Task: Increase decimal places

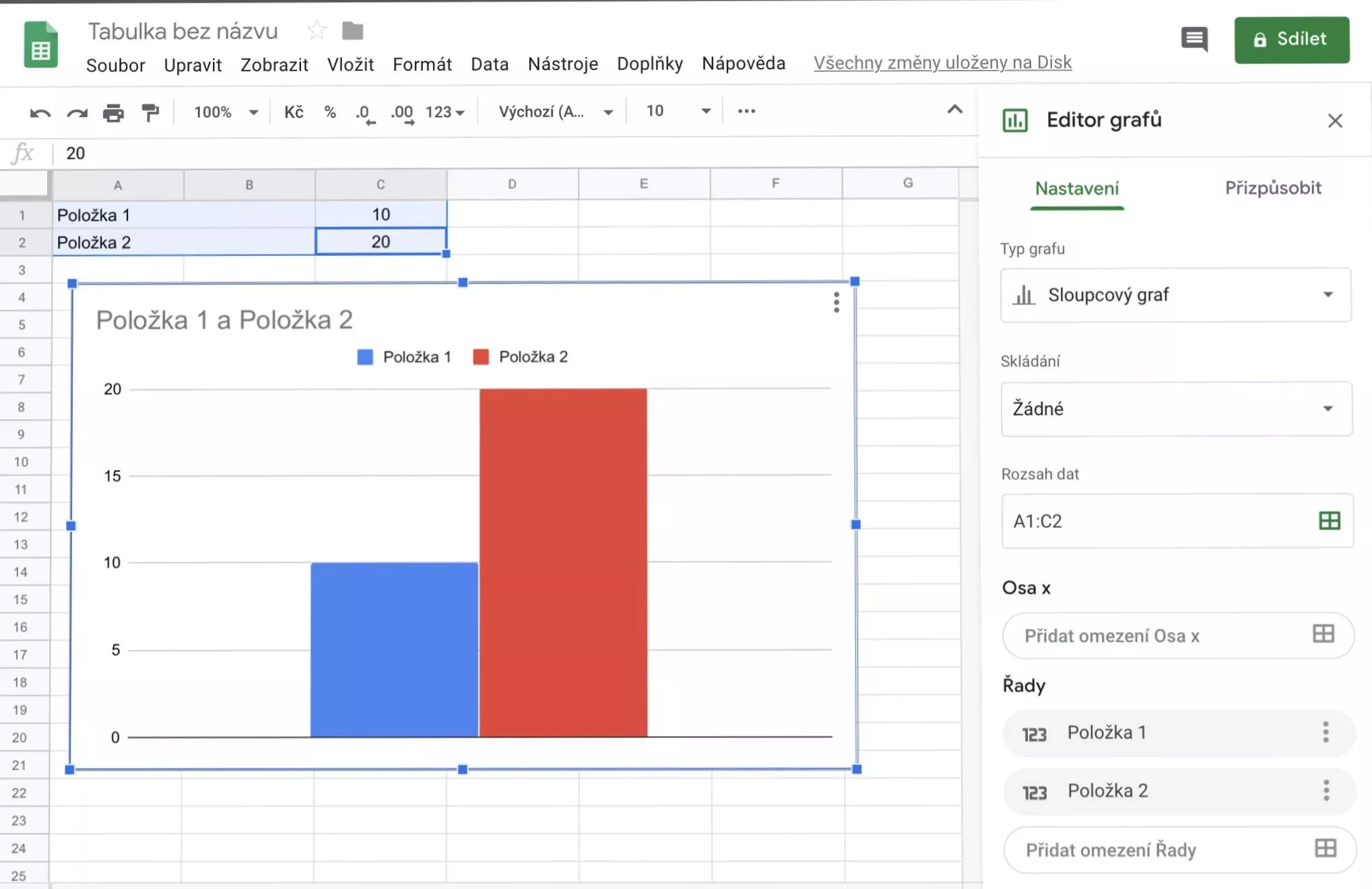Action: (x=402, y=112)
